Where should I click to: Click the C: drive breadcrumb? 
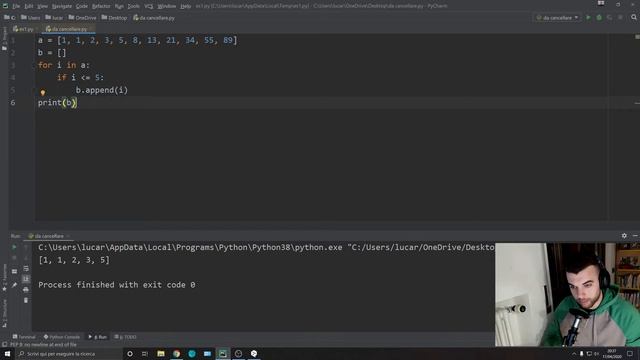pos(10,18)
